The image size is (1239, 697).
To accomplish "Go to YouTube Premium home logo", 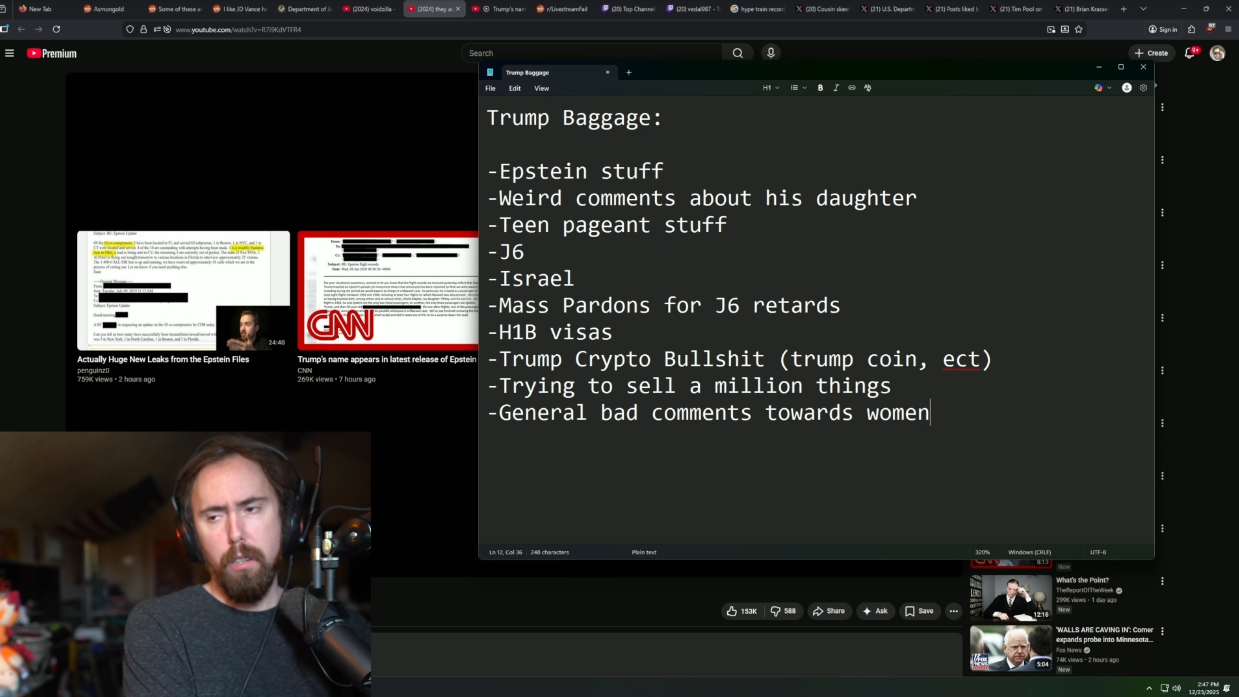I will pyautogui.click(x=52, y=53).
